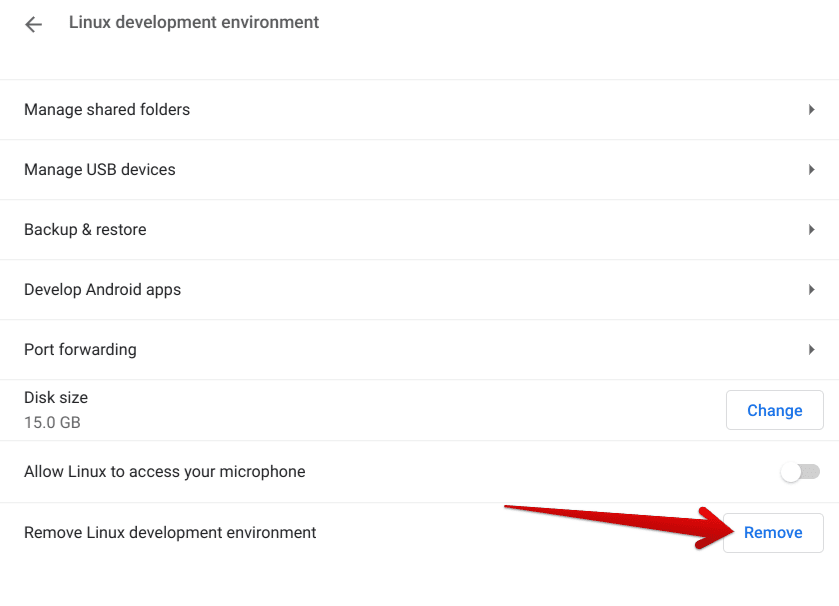The width and height of the screenshot is (839, 606).
Task: Open Manage USB devices settings
Action: pyautogui.click(x=420, y=170)
